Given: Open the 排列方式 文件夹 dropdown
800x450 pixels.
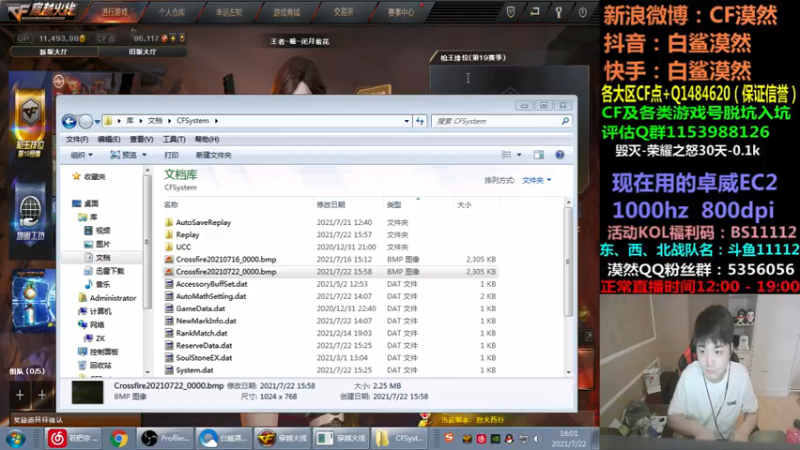Looking at the screenshot, I should (x=536, y=180).
